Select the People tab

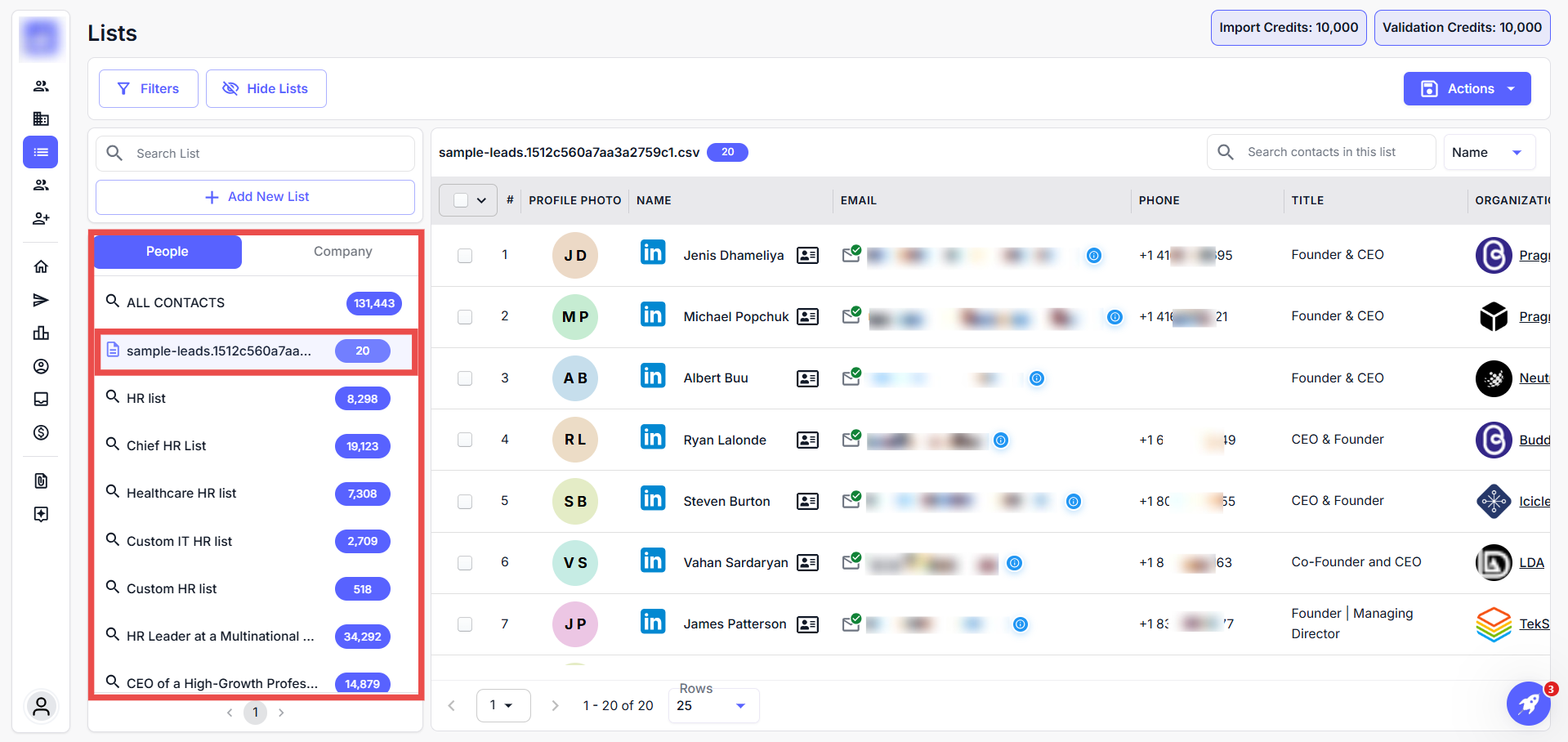(168, 252)
